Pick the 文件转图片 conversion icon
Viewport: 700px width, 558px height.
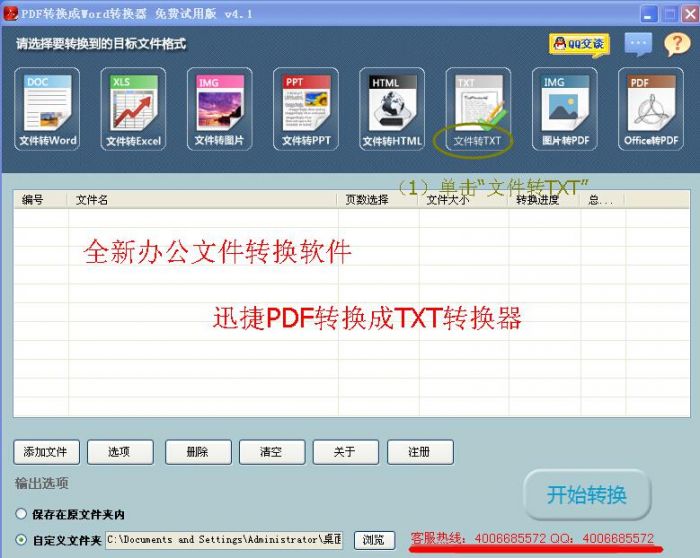[x=219, y=109]
